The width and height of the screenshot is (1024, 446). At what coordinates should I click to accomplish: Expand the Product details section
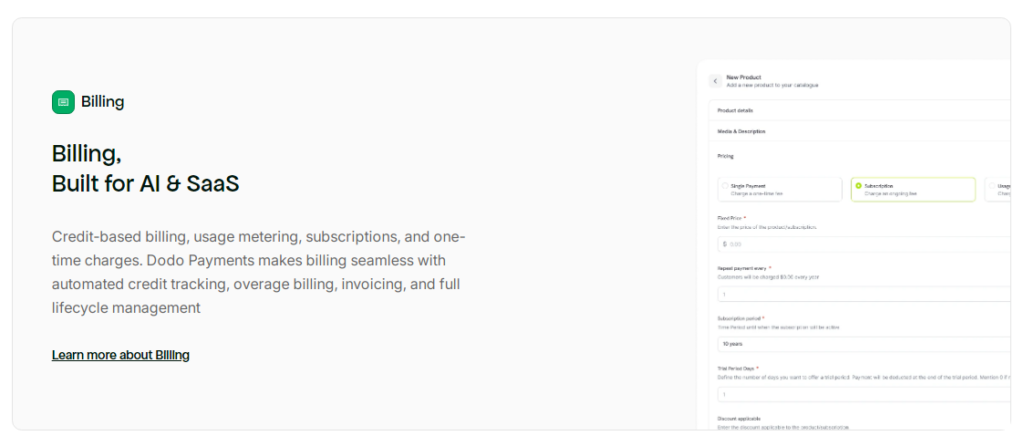coord(735,110)
